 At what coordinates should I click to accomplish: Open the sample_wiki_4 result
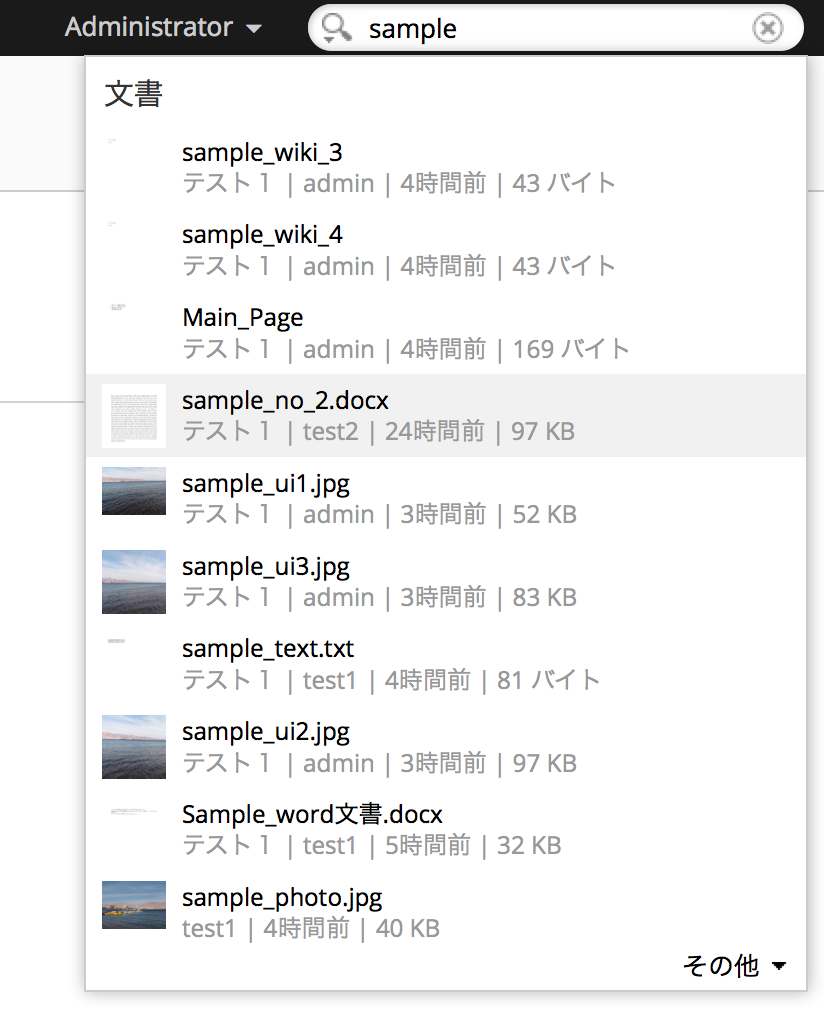(x=262, y=235)
